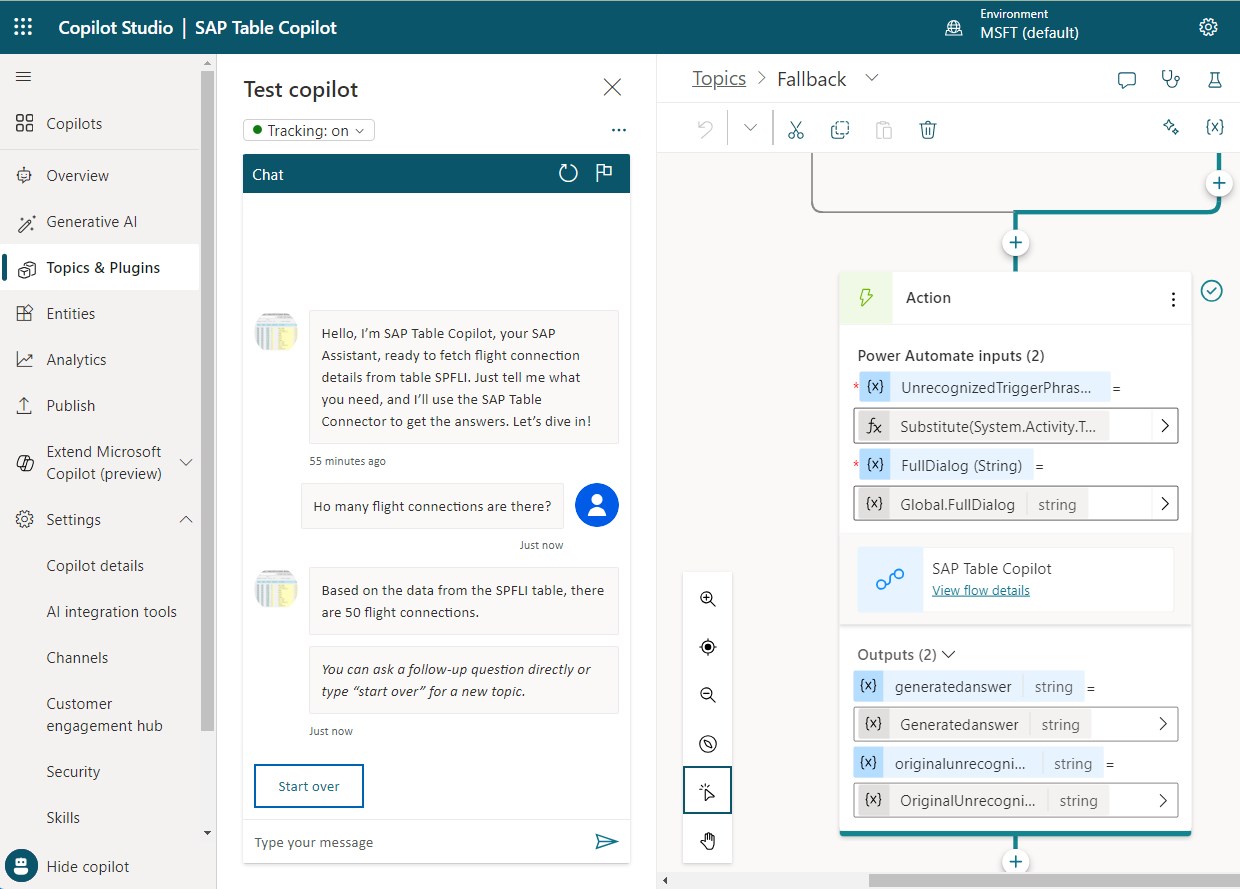Image resolution: width=1240 pixels, height=889 pixels.
Task: Reset the chat conversation with refresh icon
Action: tap(568, 173)
